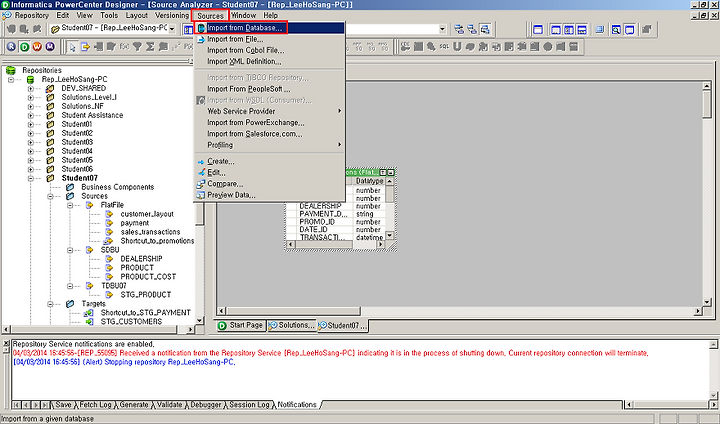Choose Import From PeopleSoft entry

click(x=270, y=89)
